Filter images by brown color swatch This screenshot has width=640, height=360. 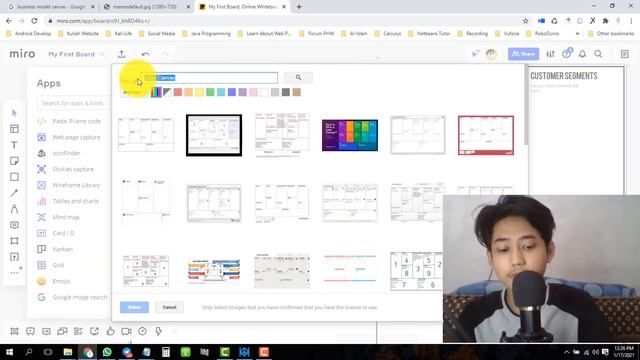(296, 92)
